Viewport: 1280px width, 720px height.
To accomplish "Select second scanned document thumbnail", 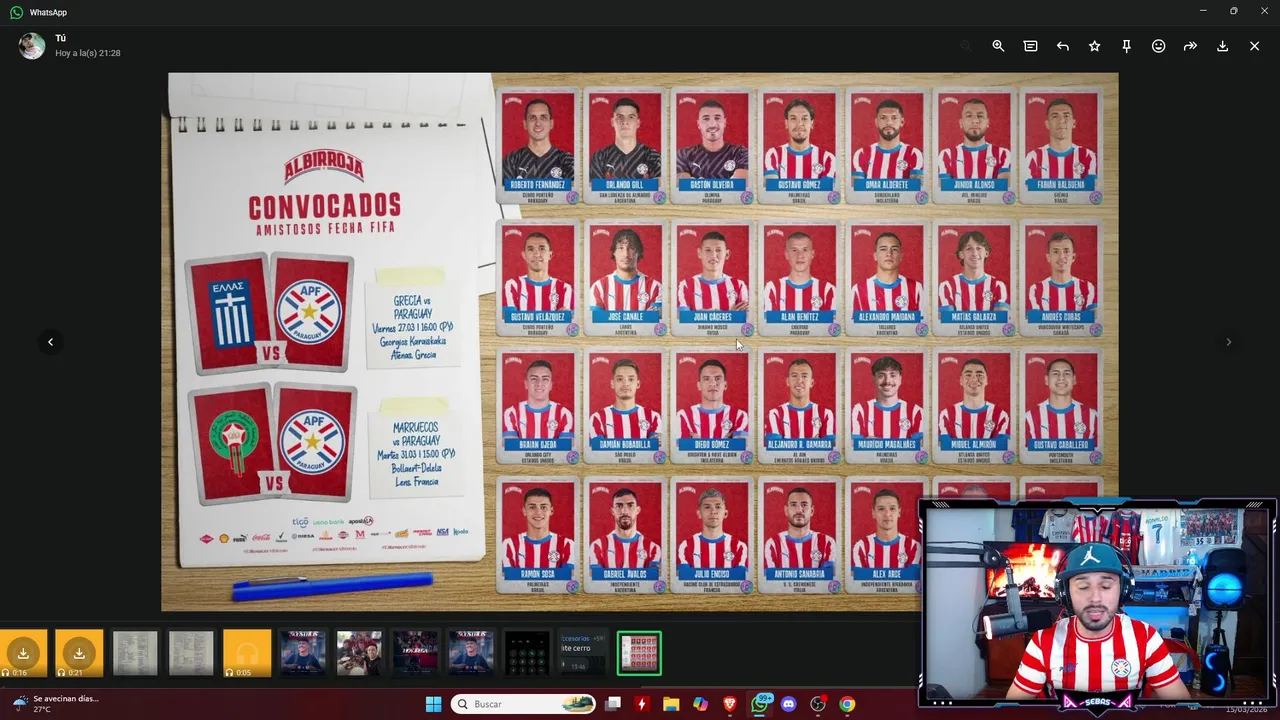I will 191,653.
